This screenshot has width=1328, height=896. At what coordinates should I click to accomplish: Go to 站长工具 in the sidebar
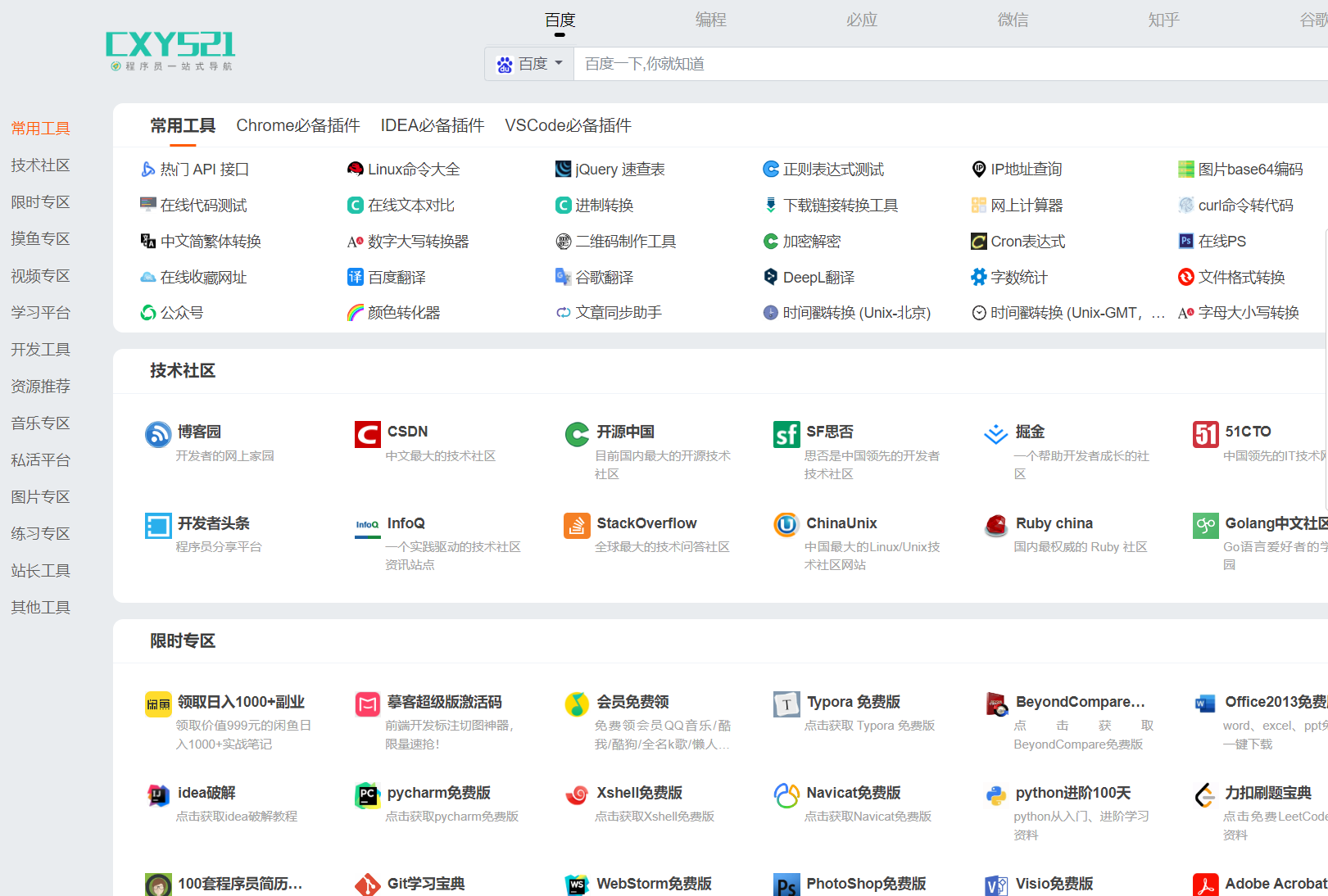(40, 571)
